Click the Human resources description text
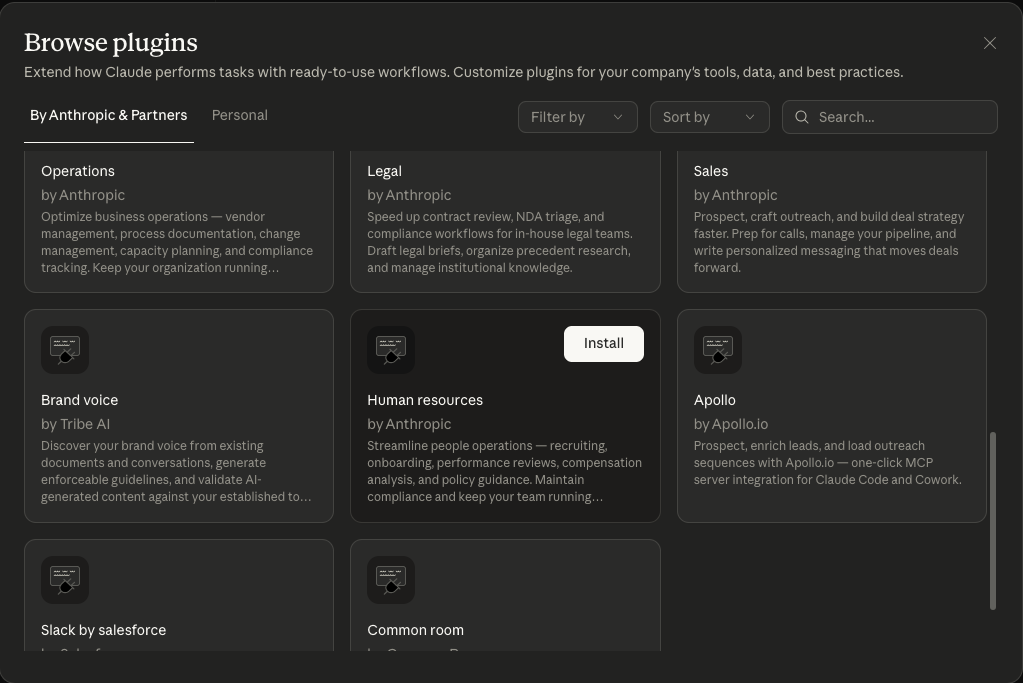Viewport: 1023px width, 683px height. tap(504, 471)
